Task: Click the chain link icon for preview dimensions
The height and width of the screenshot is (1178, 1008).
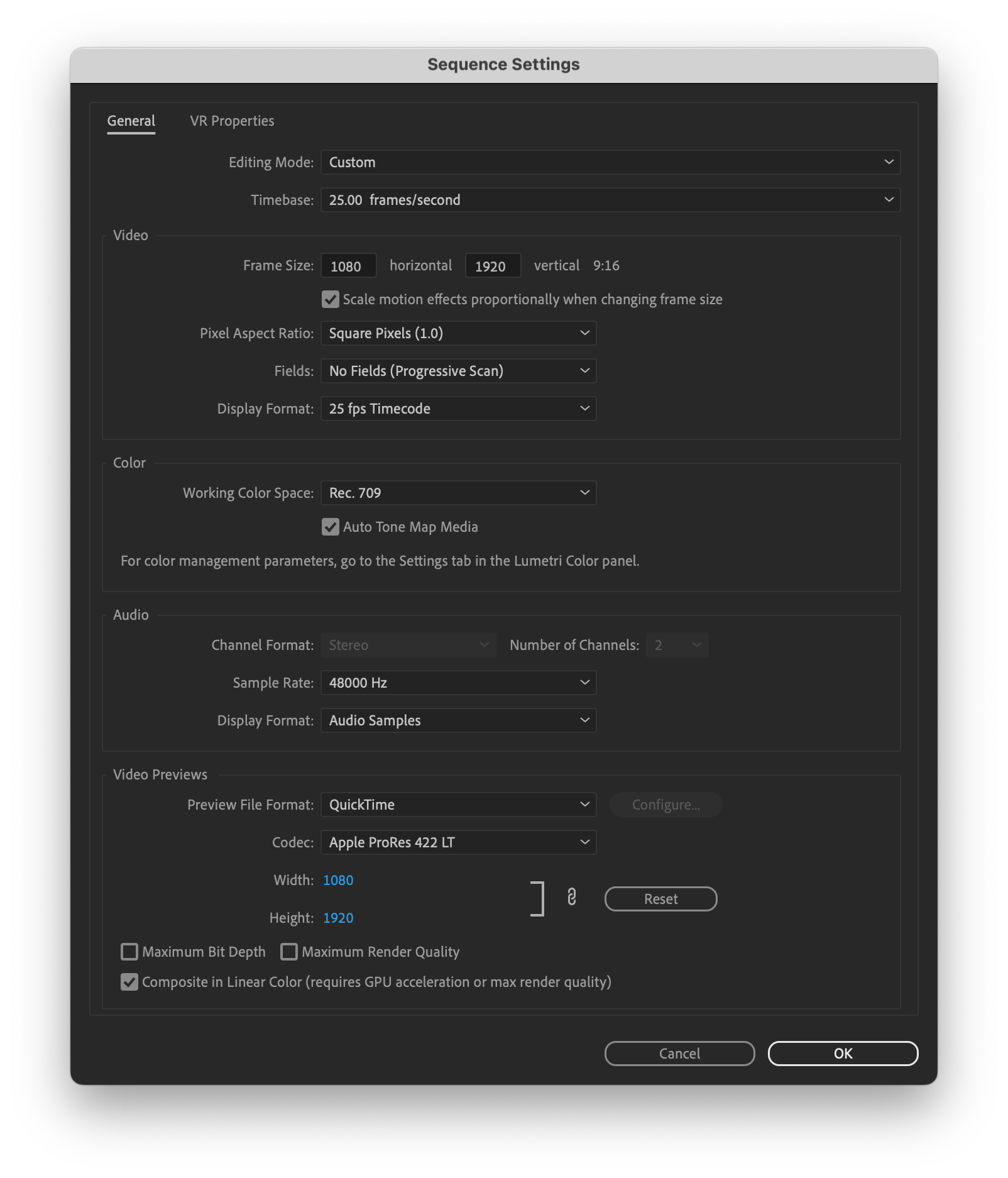Action: point(571,898)
